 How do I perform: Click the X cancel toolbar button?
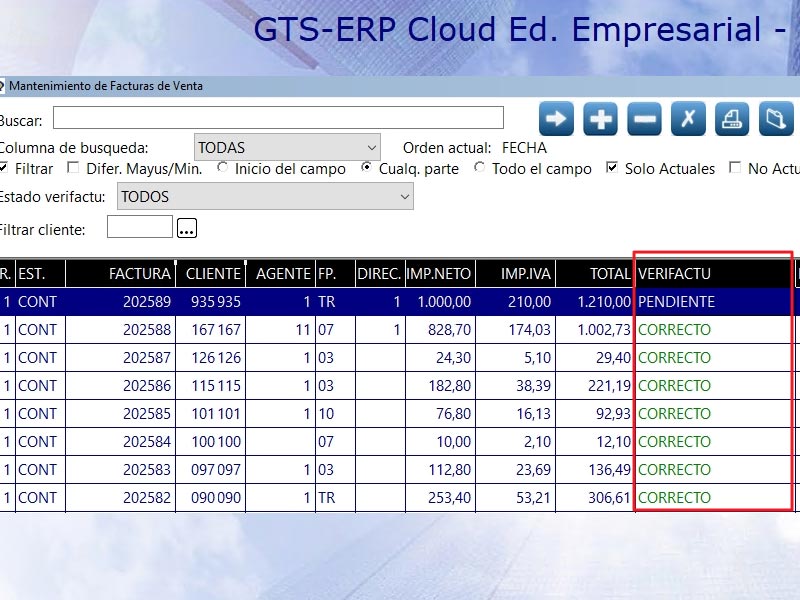point(688,119)
